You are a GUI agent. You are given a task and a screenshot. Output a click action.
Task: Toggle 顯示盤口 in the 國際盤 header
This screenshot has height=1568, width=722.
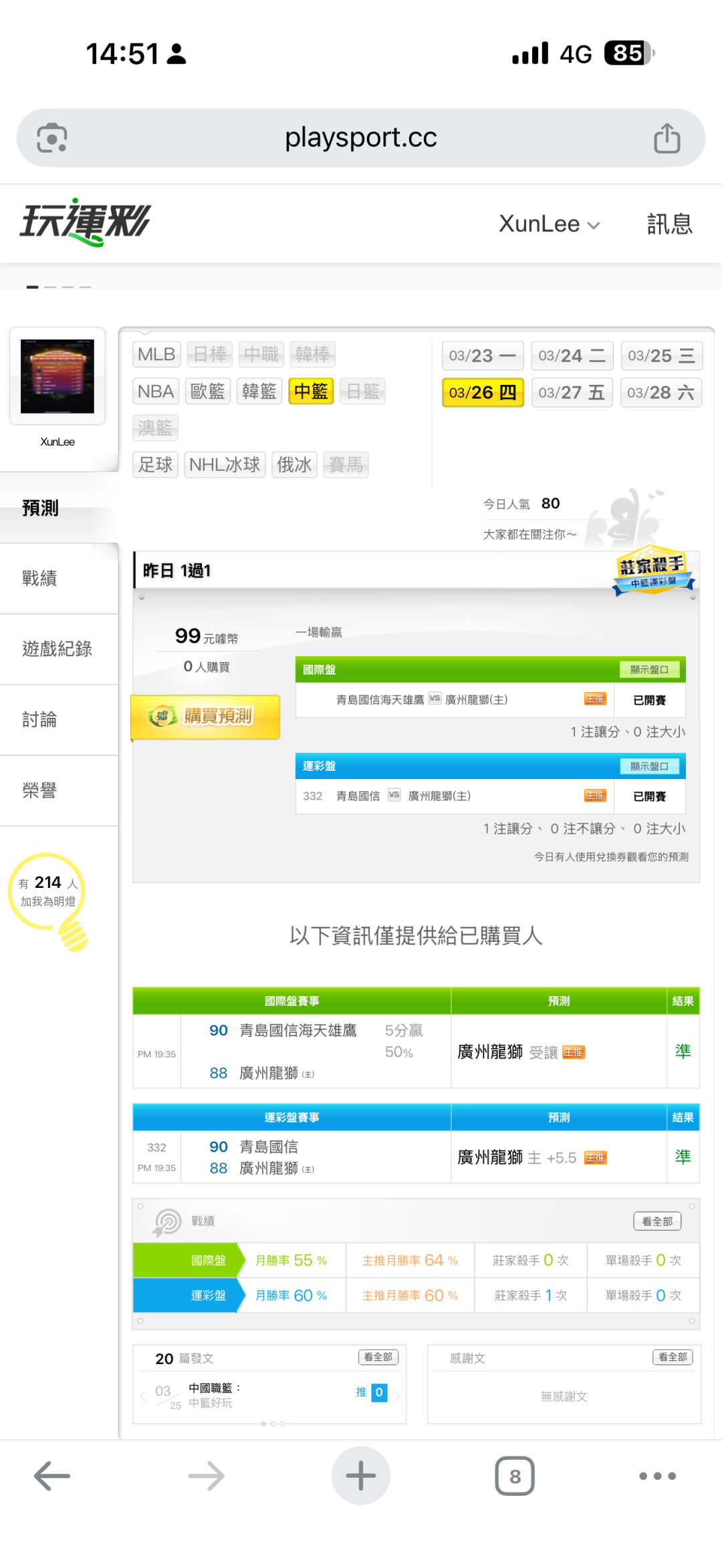[648, 669]
